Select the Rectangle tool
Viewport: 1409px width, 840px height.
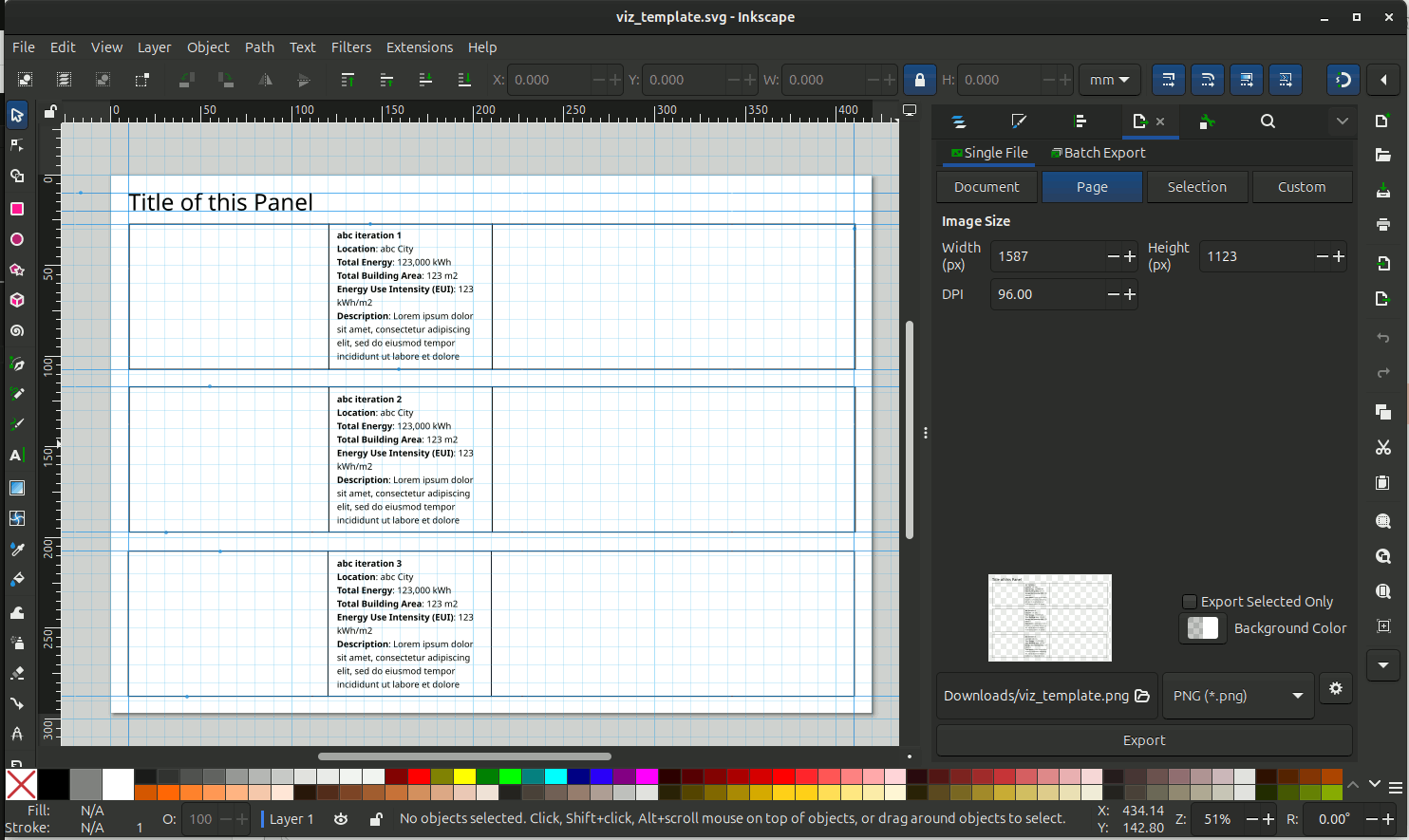point(17,209)
